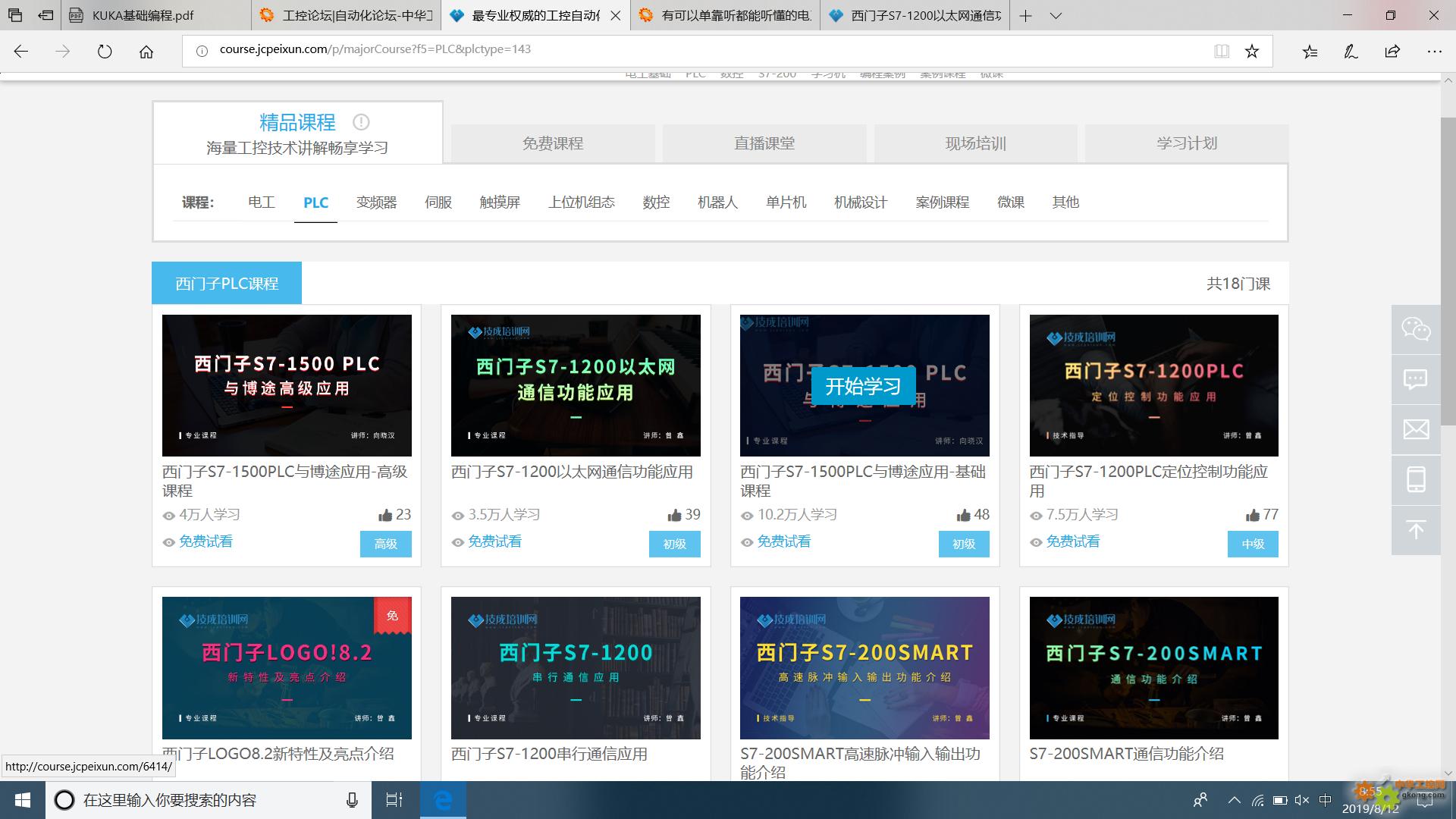Refresh the page with reload icon
Image resolution: width=1456 pixels, height=819 pixels.
(x=105, y=52)
